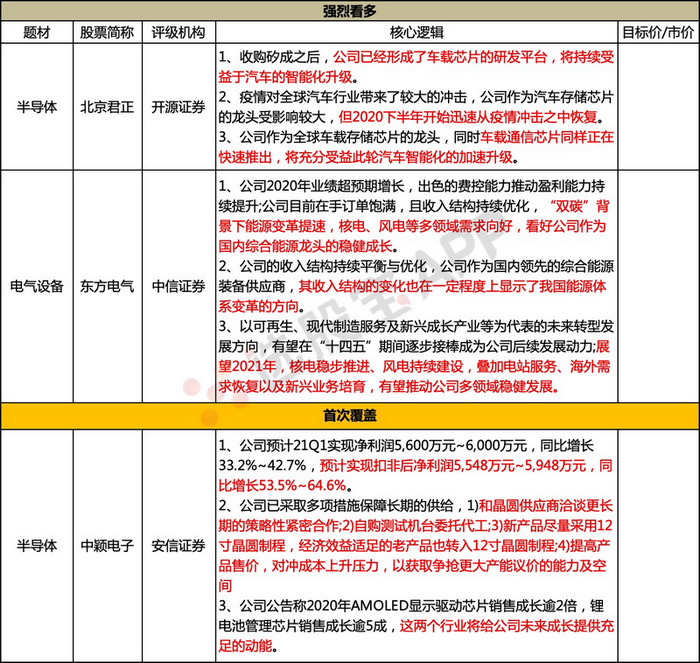Select the red text 快速推出，将充分受益此轮汽车智能化
Screen dimensions: 700x663
(x=365, y=157)
